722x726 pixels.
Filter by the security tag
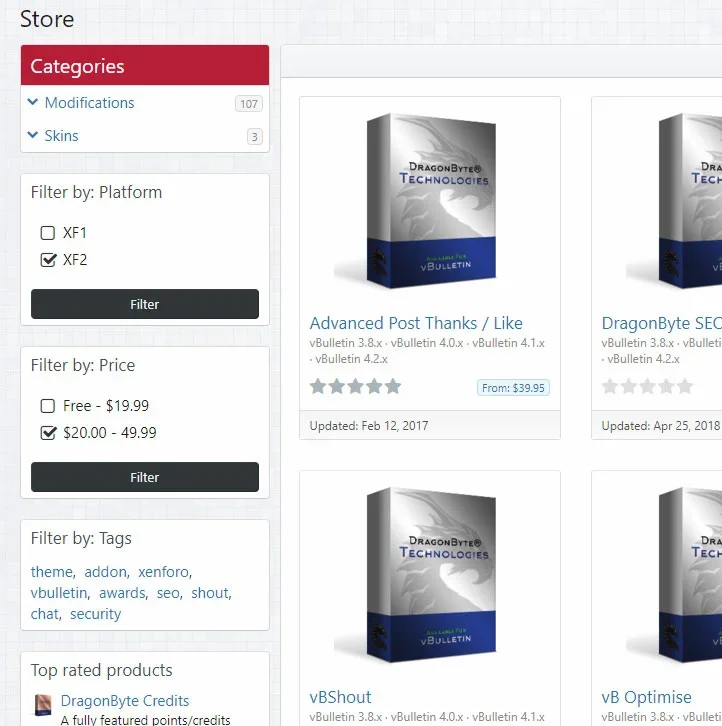coord(95,613)
